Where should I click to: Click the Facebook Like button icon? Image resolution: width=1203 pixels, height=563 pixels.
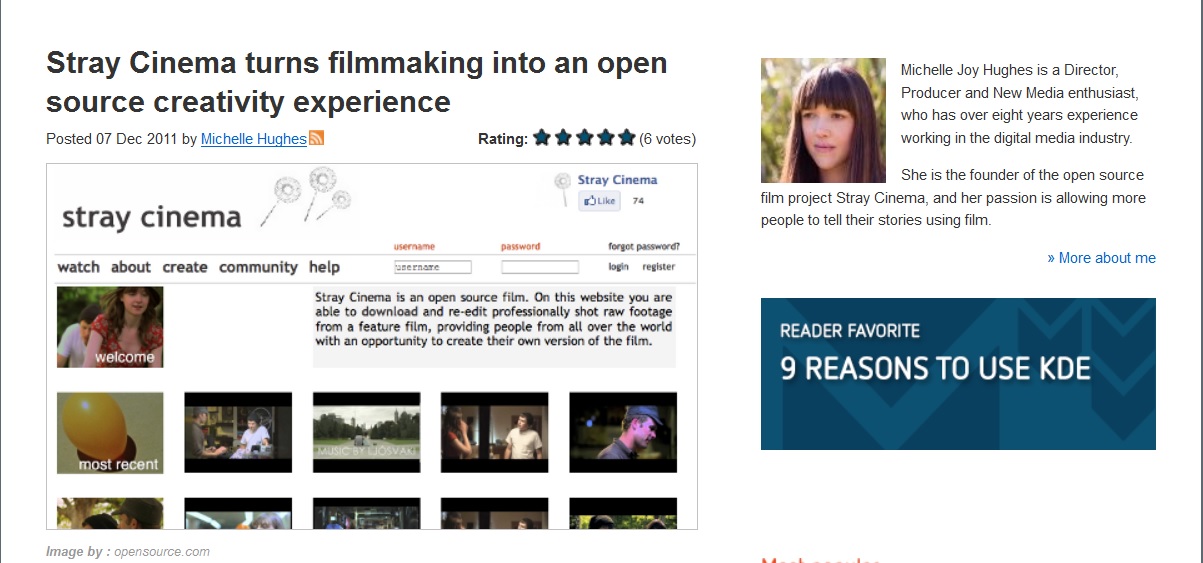[x=599, y=201]
